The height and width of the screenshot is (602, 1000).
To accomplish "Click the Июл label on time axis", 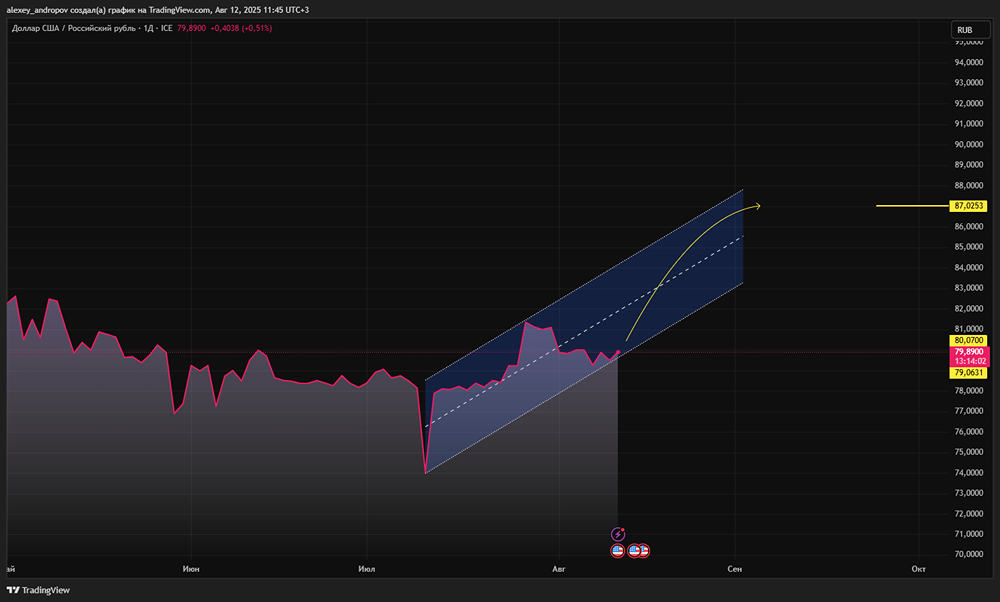I will [367, 569].
